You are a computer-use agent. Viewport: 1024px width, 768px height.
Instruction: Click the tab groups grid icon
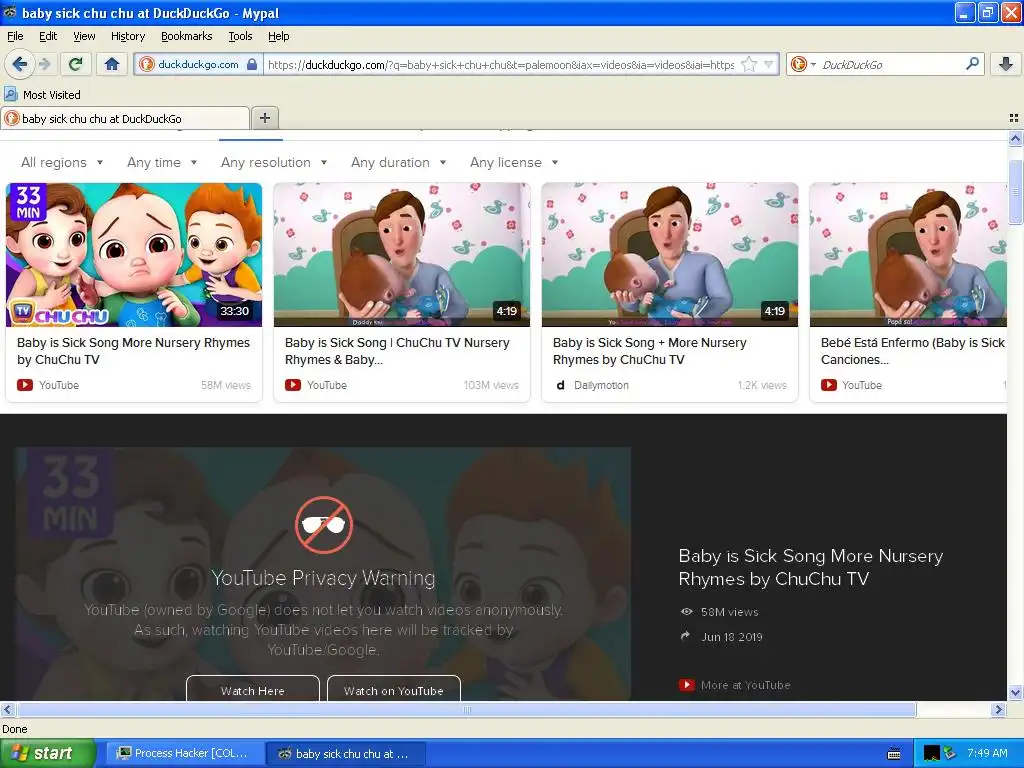pos(1014,118)
